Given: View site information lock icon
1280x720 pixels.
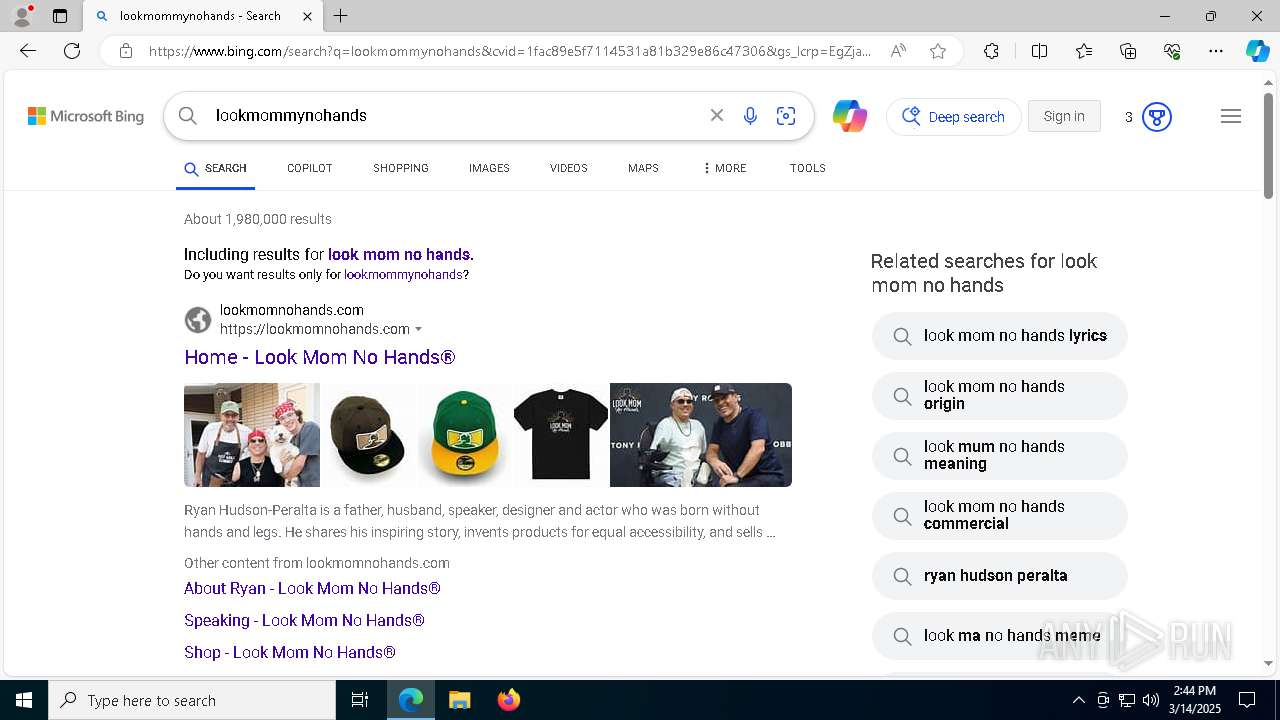Looking at the screenshot, I should 126,51.
